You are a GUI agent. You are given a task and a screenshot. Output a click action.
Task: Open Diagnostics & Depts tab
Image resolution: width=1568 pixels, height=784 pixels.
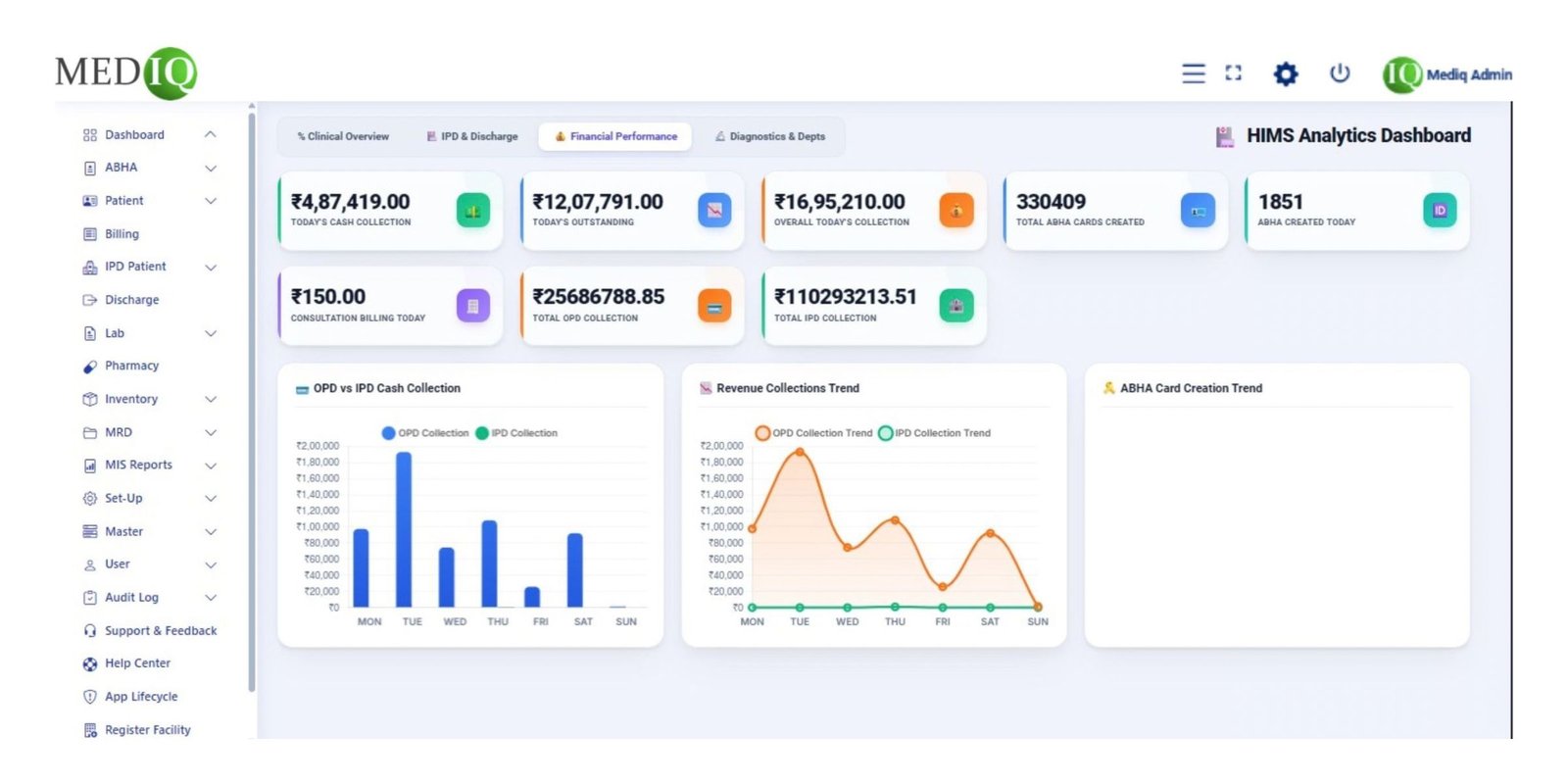pos(770,137)
